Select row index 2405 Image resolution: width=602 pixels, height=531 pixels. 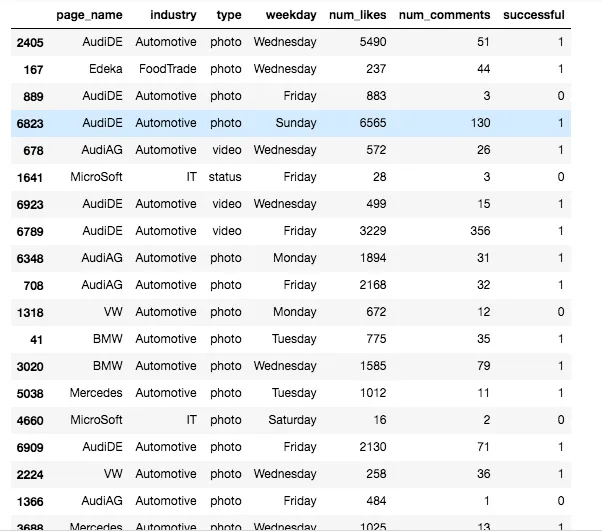tap(30, 42)
